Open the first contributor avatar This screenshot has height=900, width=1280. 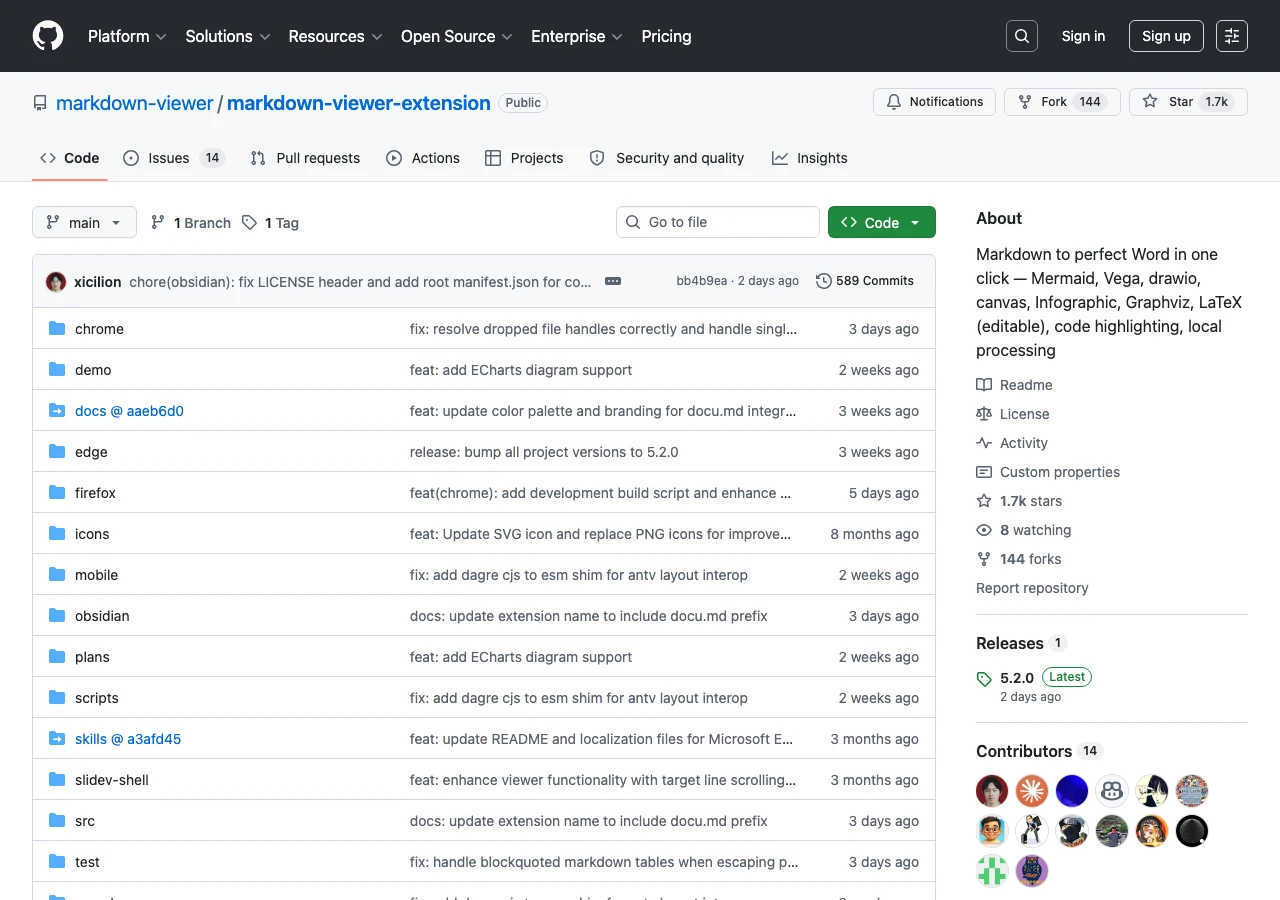tap(992, 791)
